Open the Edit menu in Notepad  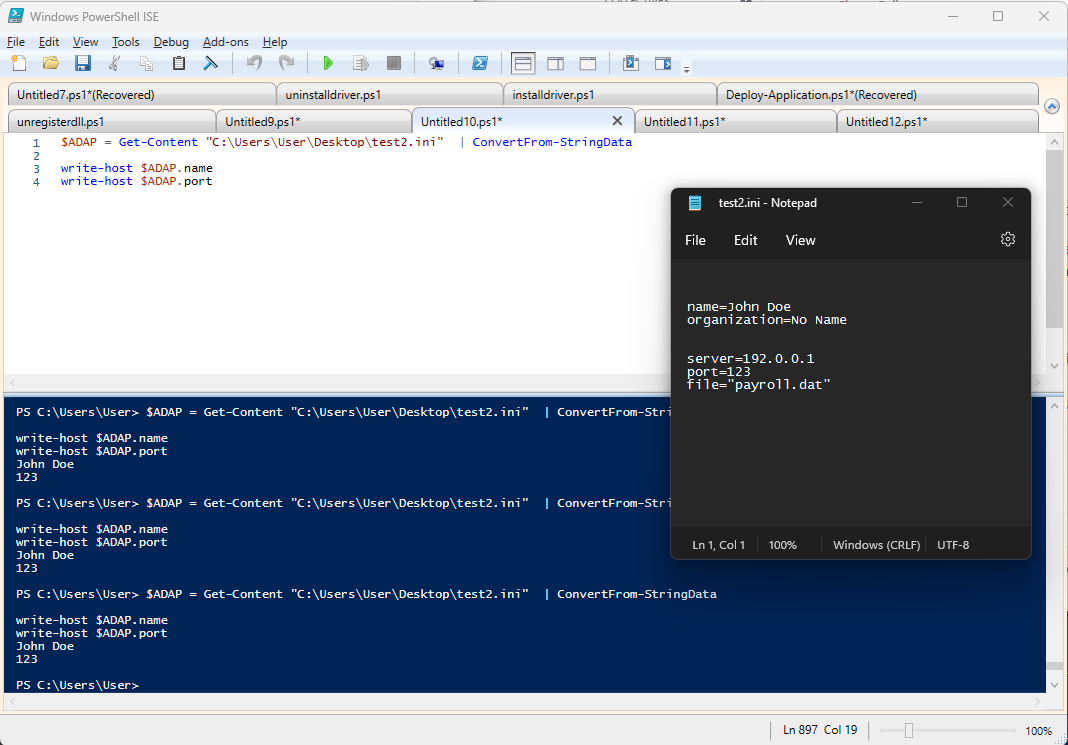(746, 240)
